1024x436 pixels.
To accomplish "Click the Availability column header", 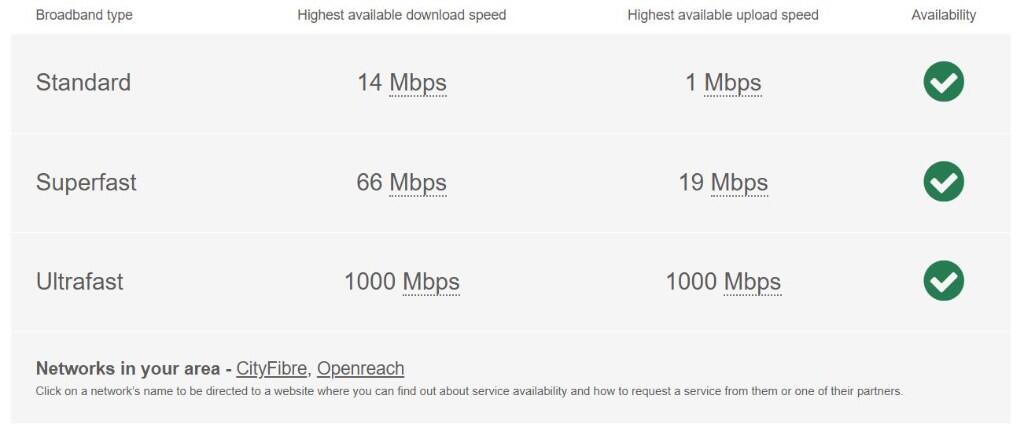I will [943, 15].
